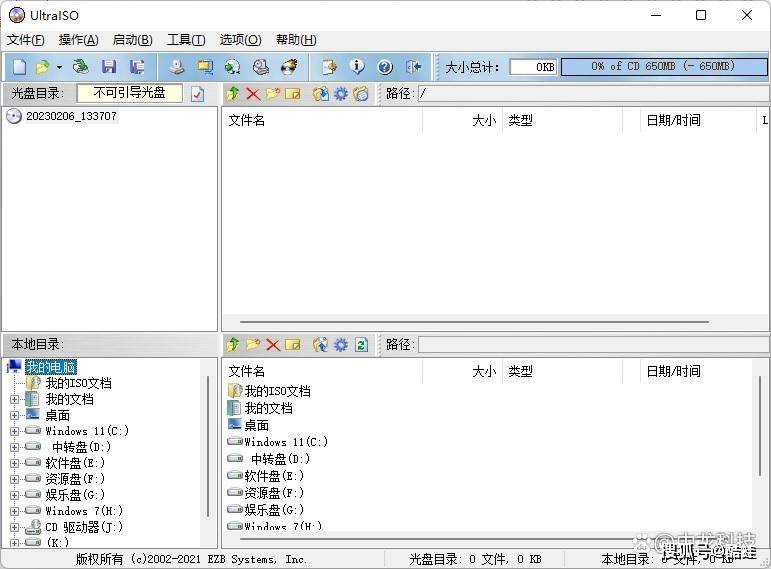Click red Delete X in disc directory toolbar
Screen dimensions: 771x569
(x=253, y=93)
